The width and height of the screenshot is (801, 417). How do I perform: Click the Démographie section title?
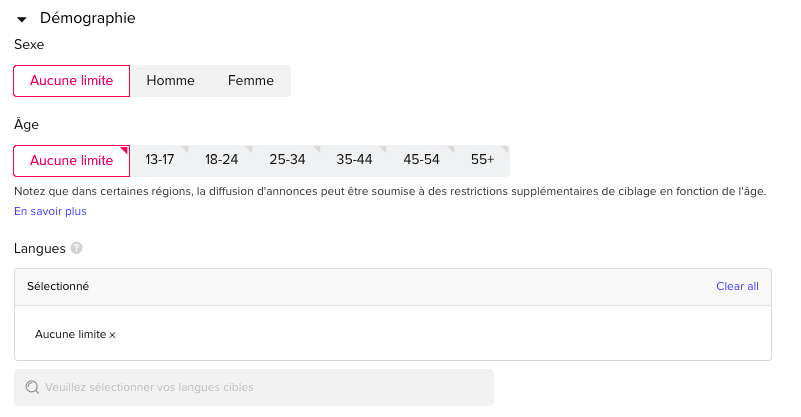click(87, 18)
